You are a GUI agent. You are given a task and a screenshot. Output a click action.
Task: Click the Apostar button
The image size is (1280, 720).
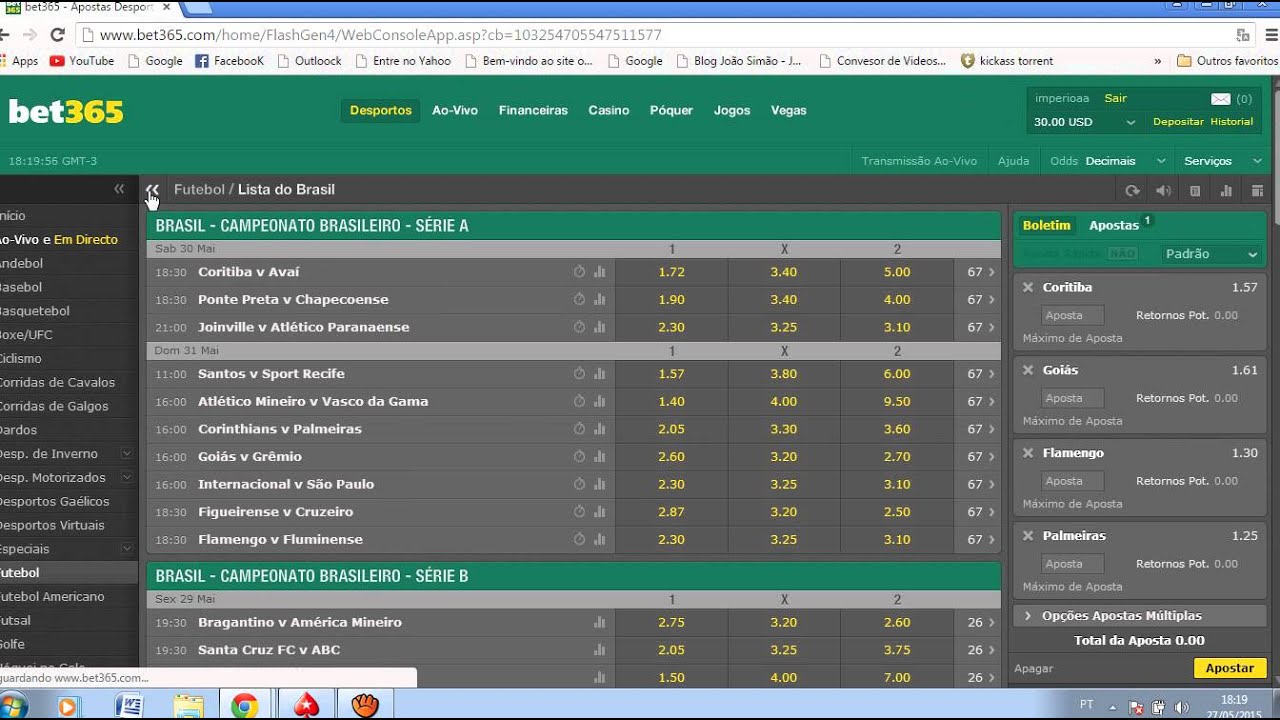coord(1230,668)
